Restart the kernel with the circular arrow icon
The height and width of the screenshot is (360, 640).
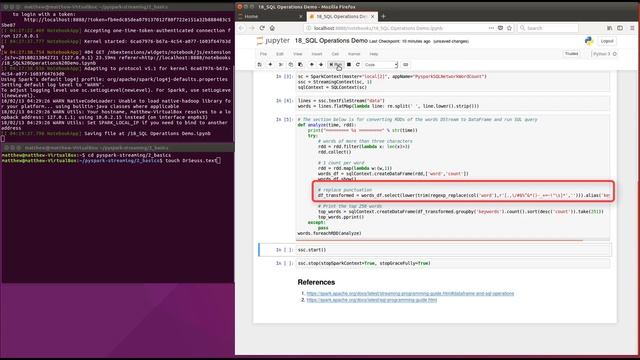358,64
